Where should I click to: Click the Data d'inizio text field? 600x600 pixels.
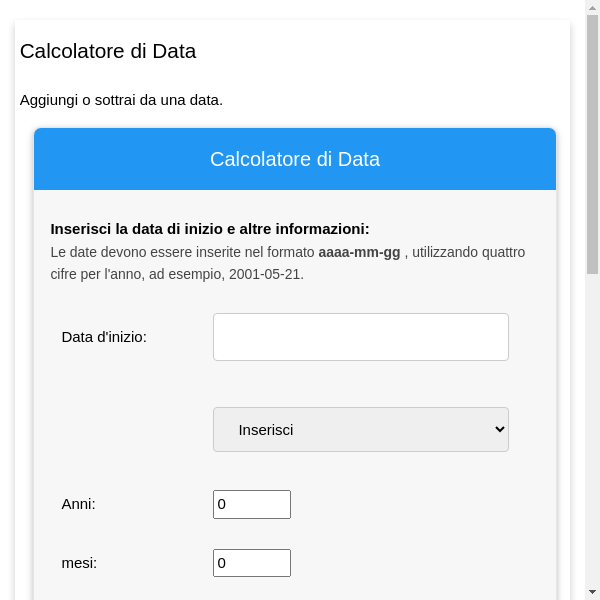[x=360, y=337]
